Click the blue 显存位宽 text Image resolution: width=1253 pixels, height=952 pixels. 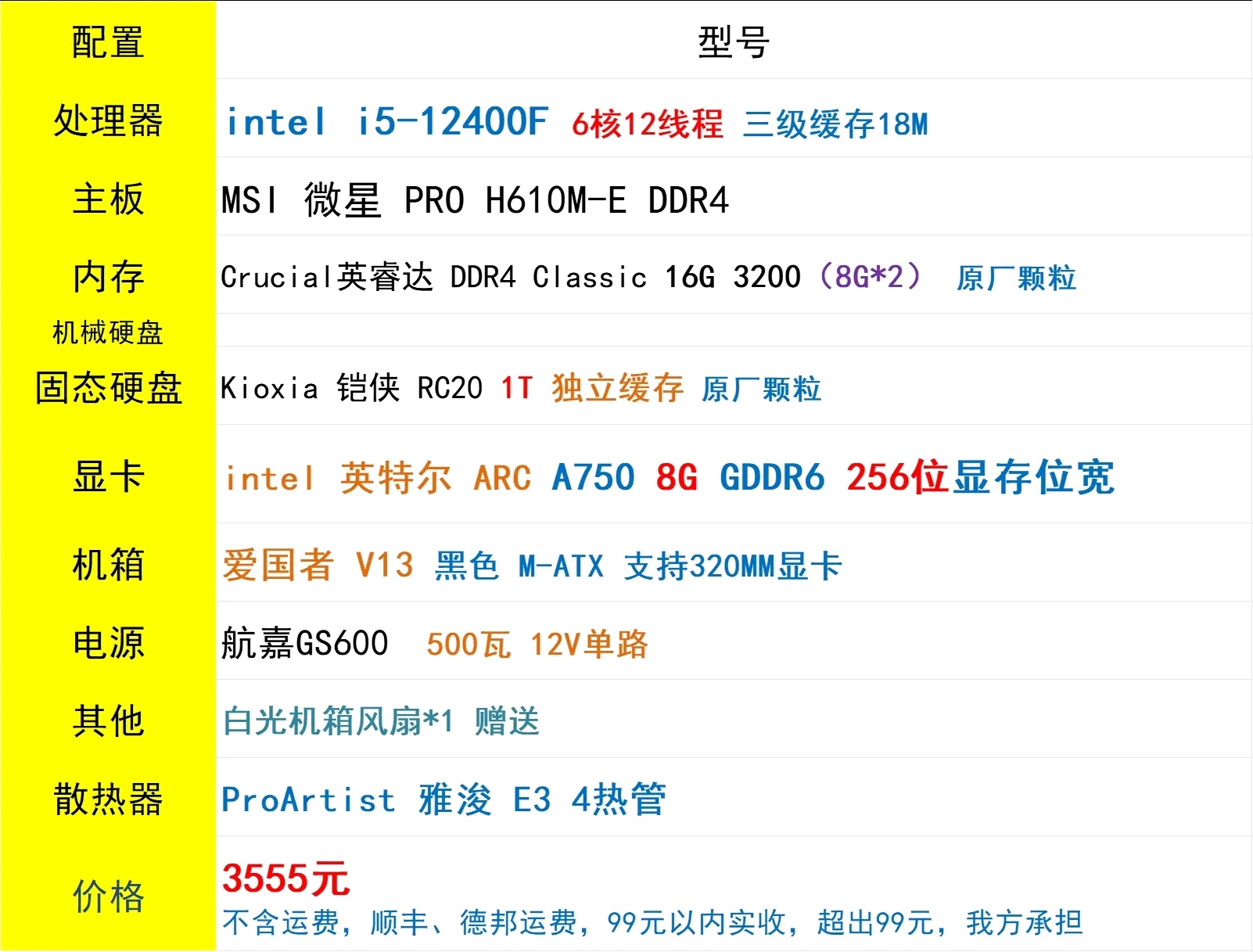[1033, 476]
